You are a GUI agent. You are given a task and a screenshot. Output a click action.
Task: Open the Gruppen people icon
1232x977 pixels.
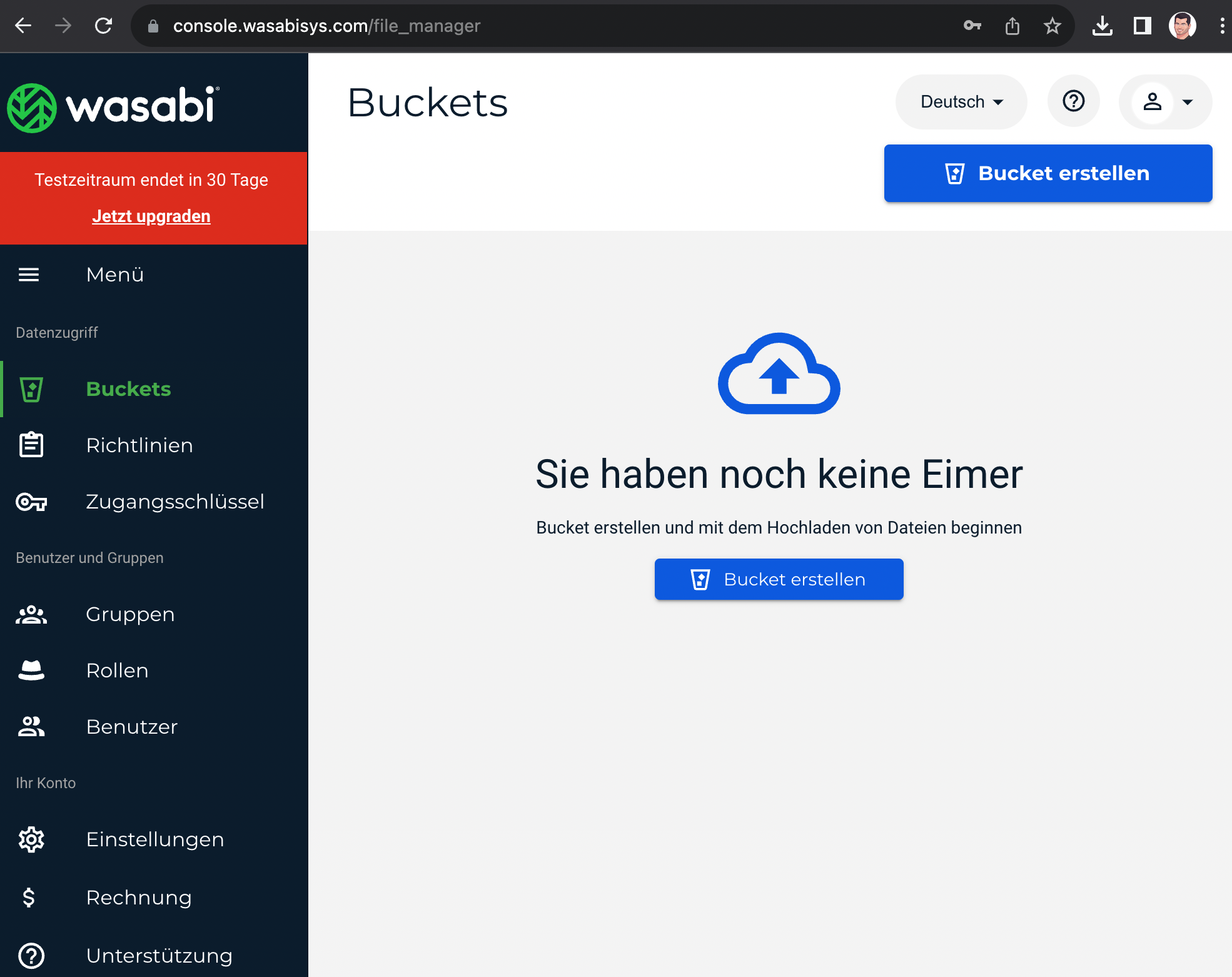(x=31, y=614)
